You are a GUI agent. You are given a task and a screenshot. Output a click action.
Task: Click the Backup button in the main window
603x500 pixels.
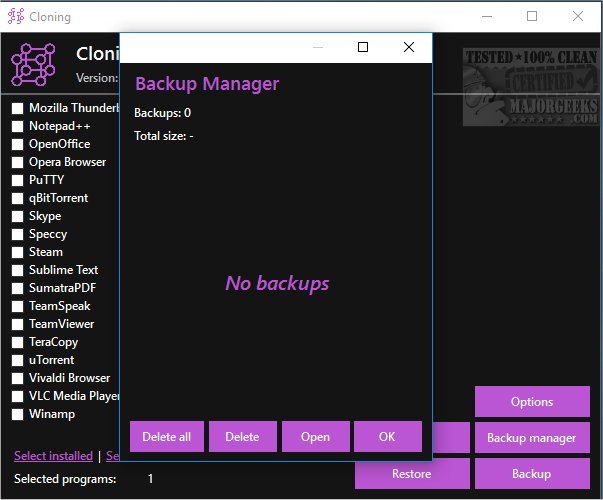pyautogui.click(x=532, y=474)
